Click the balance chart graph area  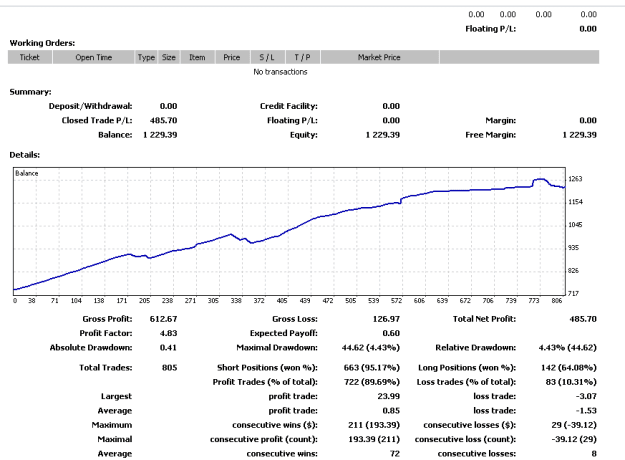289,231
